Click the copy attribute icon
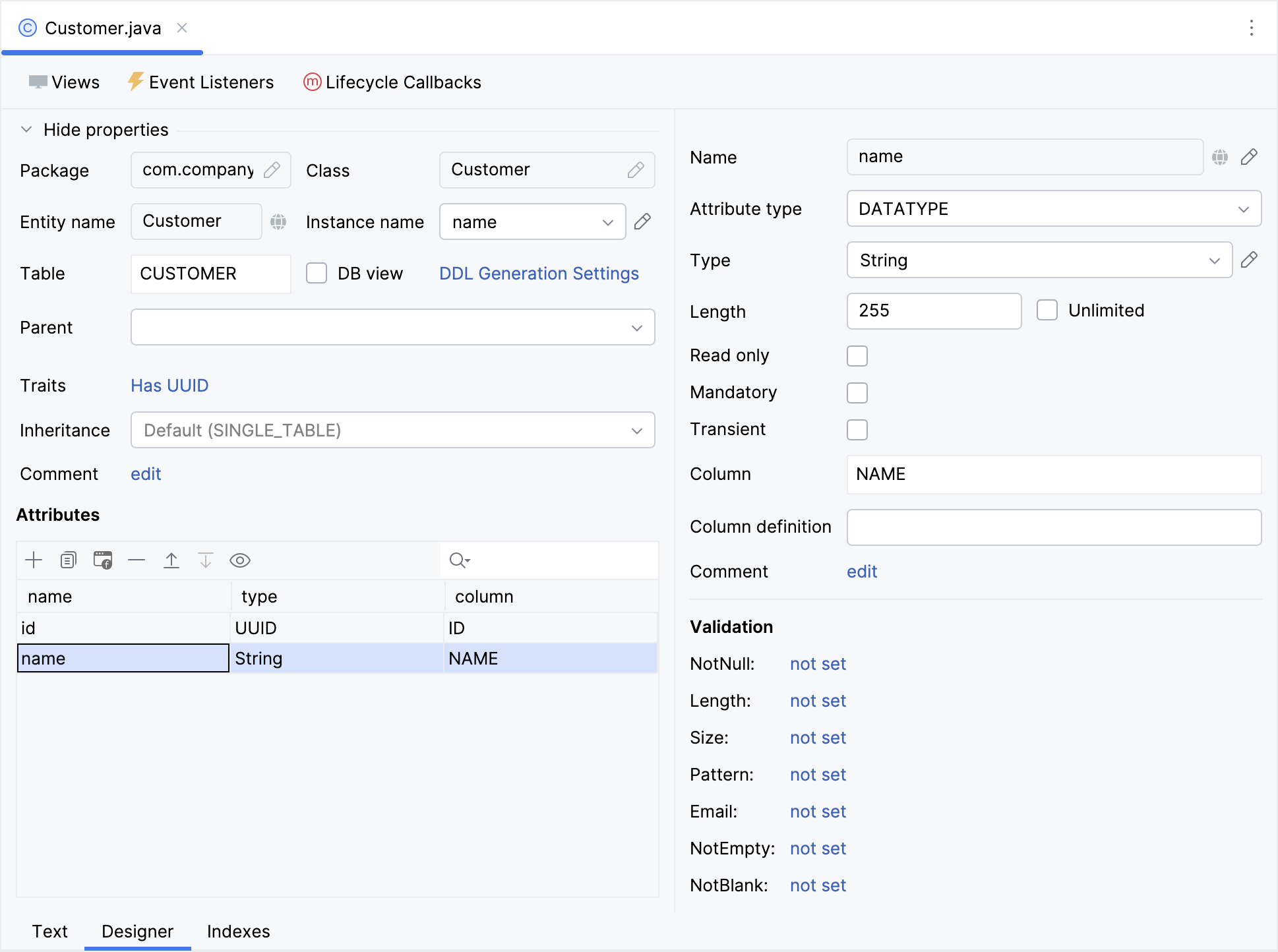Viewport: 1278px width, 952px height. coord(68,560)
